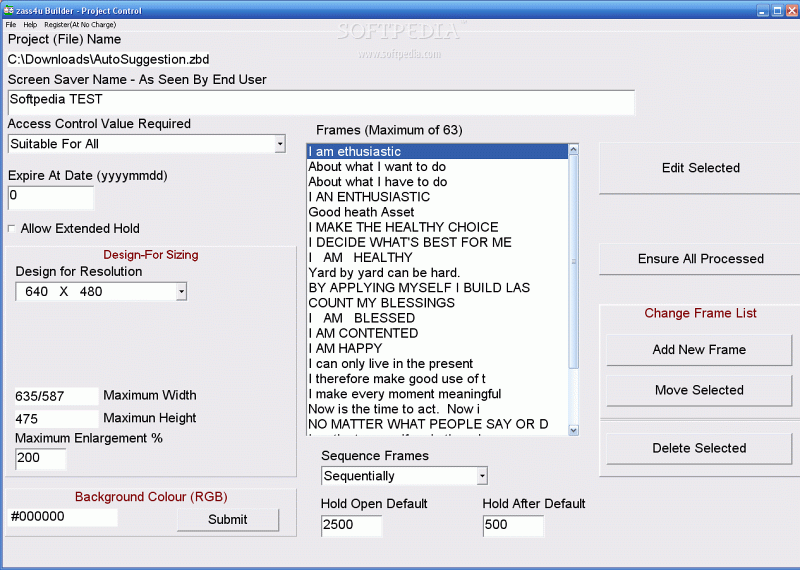The image size is (800, 570).
Task: Expand the Access Control Value dropdown
Action: 280,144
